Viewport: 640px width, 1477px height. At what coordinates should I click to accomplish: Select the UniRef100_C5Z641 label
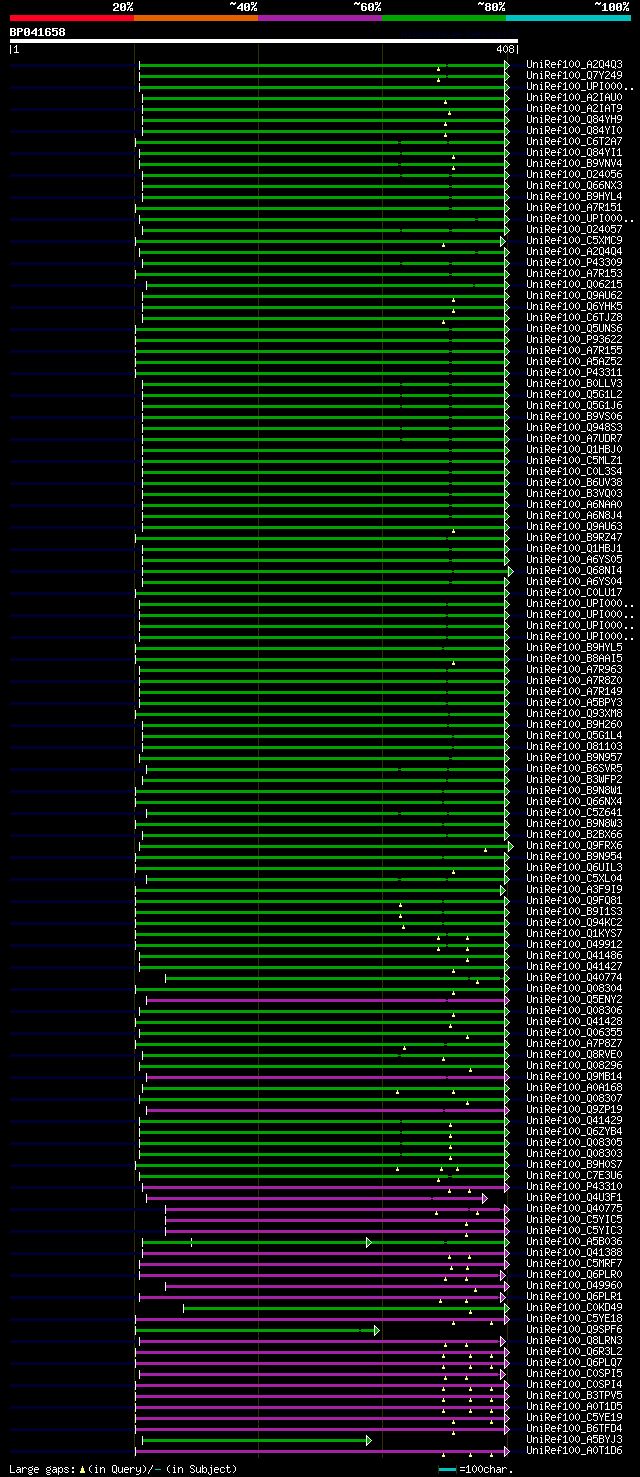(x=574, y=812)
